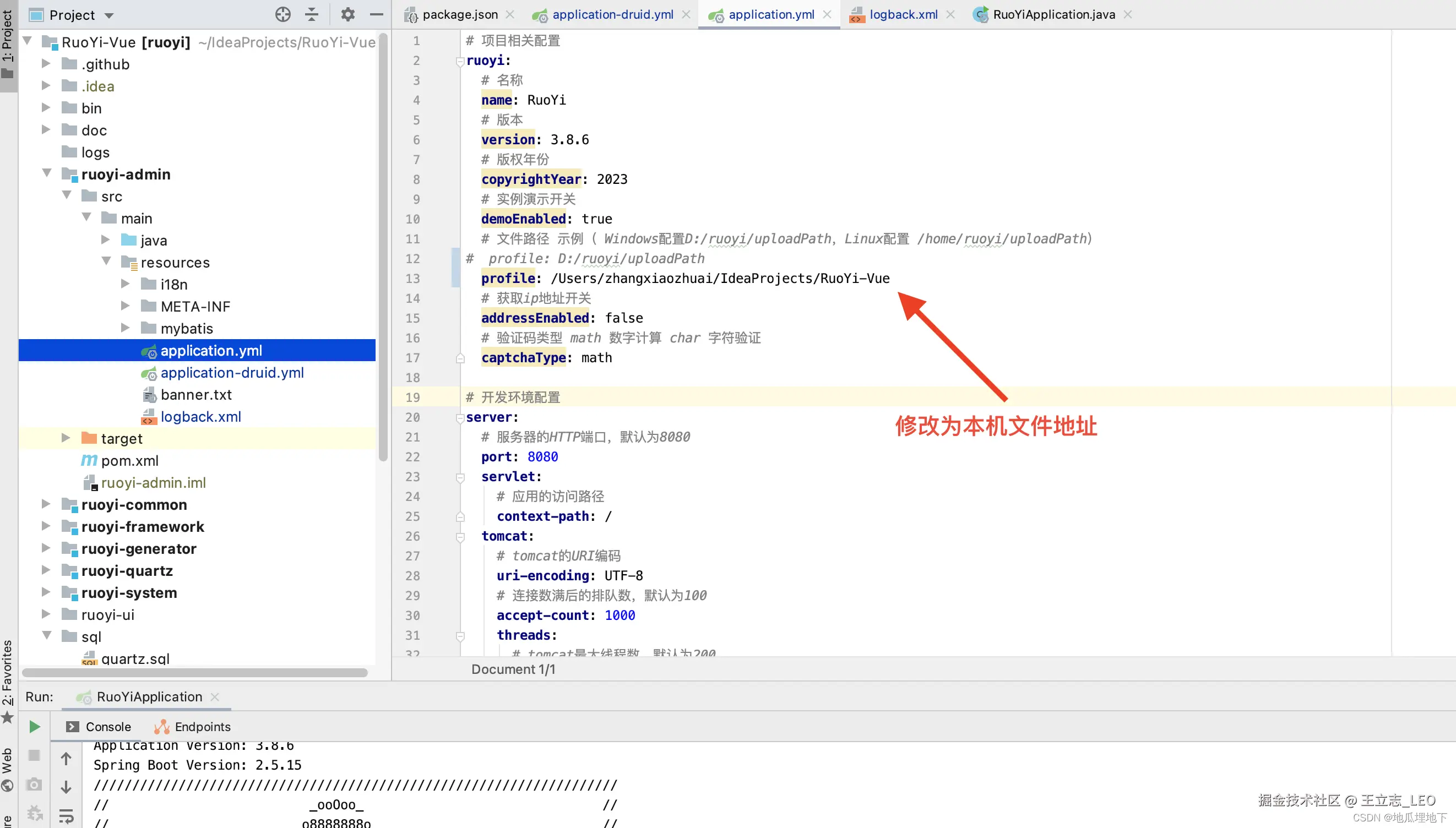Open Project panel settings gear
Screen dimensions: 1456x828
coord(347,15)
